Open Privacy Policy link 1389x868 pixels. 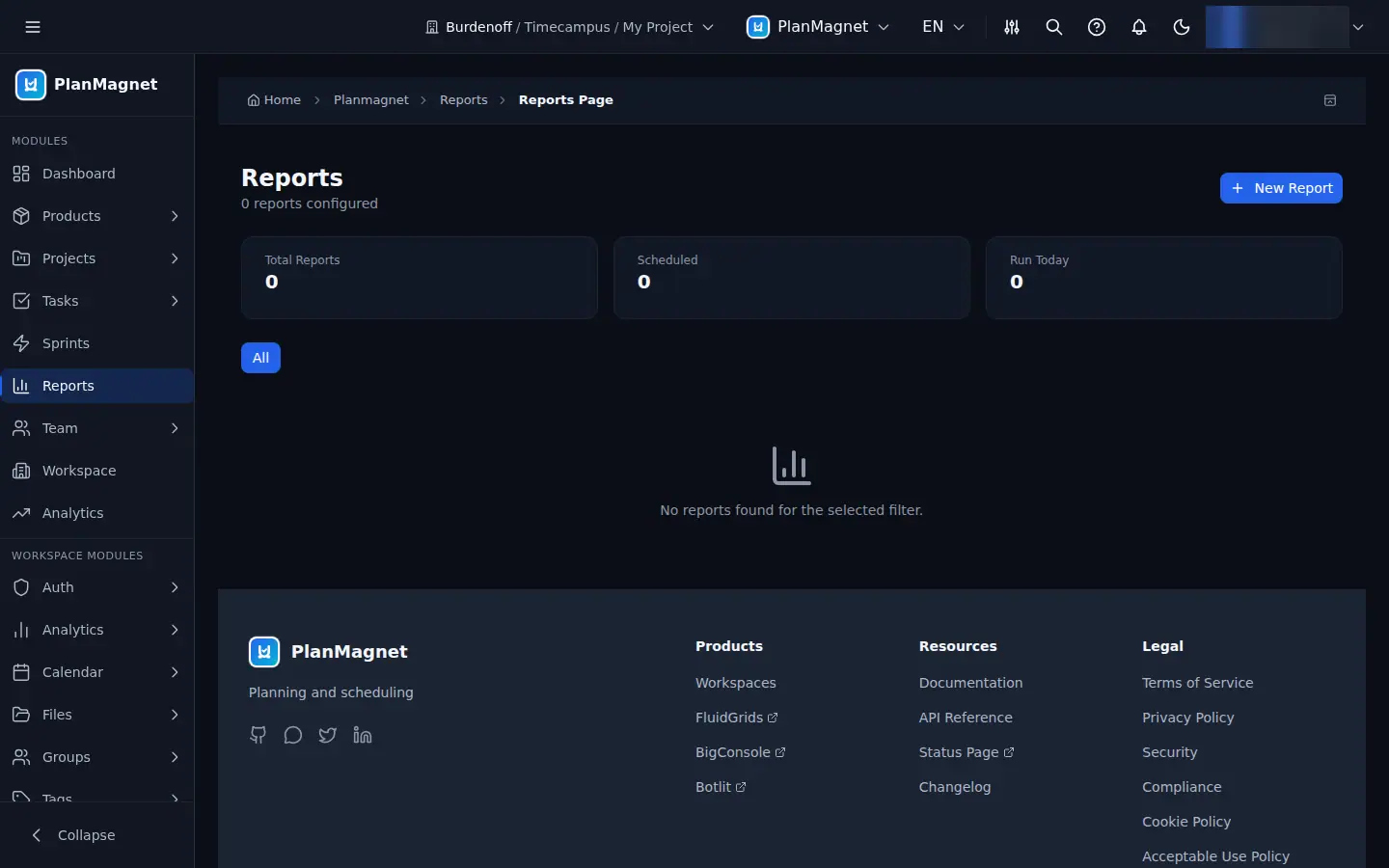(x=1188, y=718)
